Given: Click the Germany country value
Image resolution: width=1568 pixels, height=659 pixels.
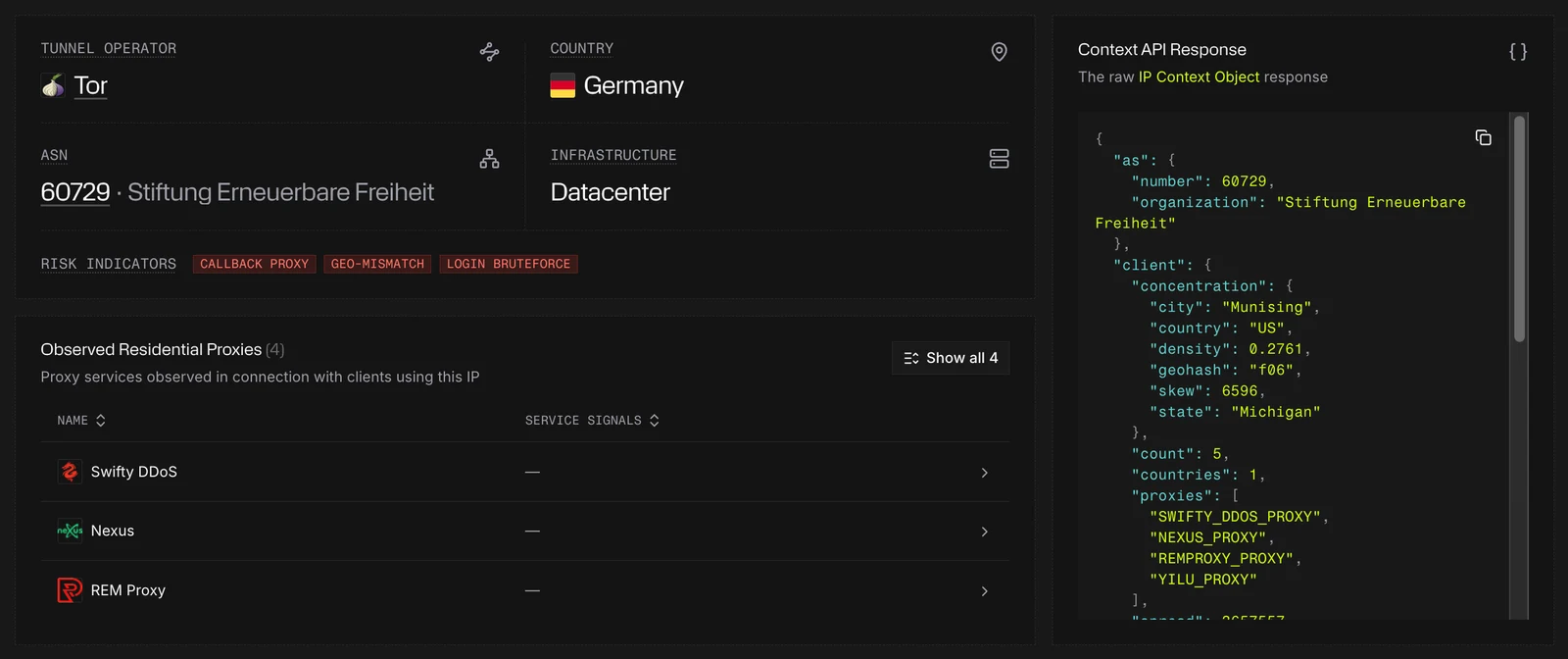Looking at the screenshot, I should click(x=634, y=86).
